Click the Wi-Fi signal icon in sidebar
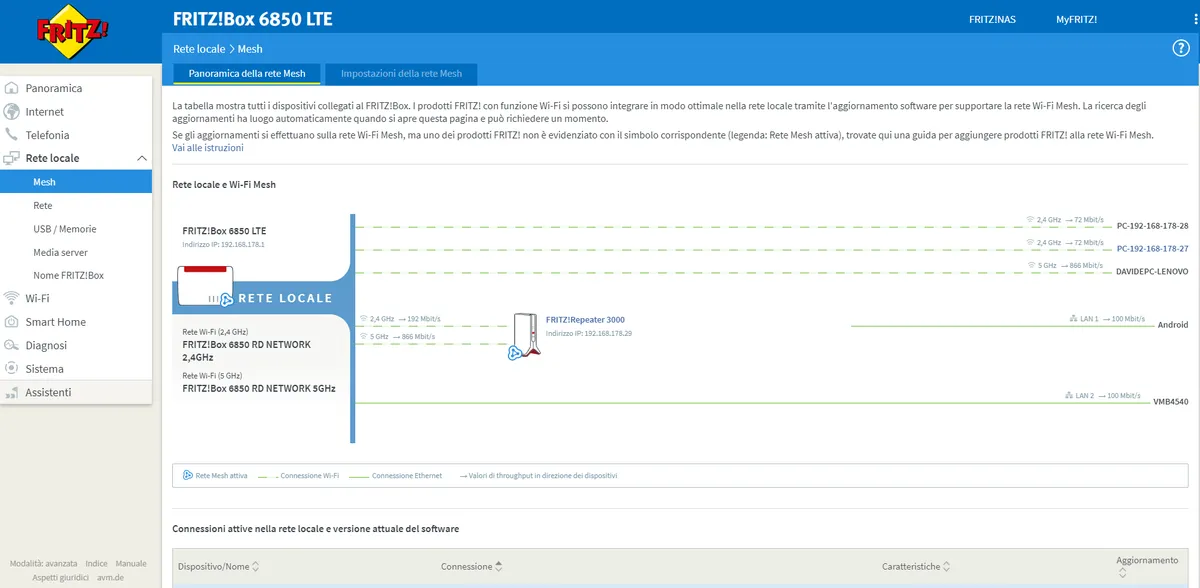The image size is (1200, 588). (x=12, y=298)
